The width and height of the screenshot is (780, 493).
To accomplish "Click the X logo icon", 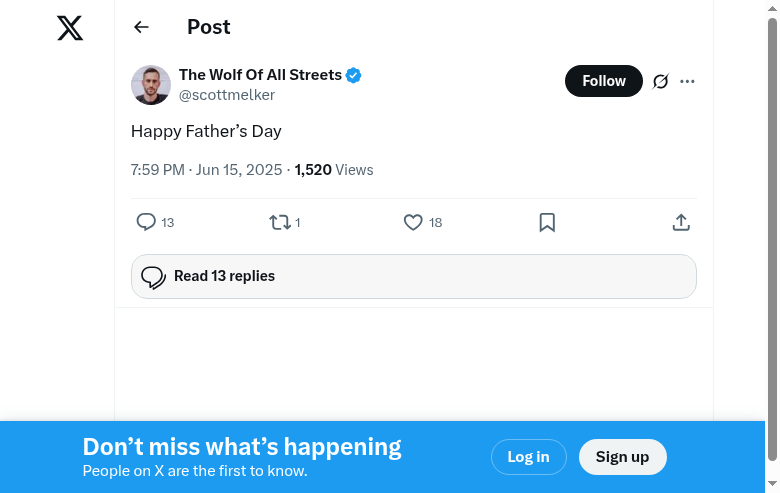I will coord(70,28).
